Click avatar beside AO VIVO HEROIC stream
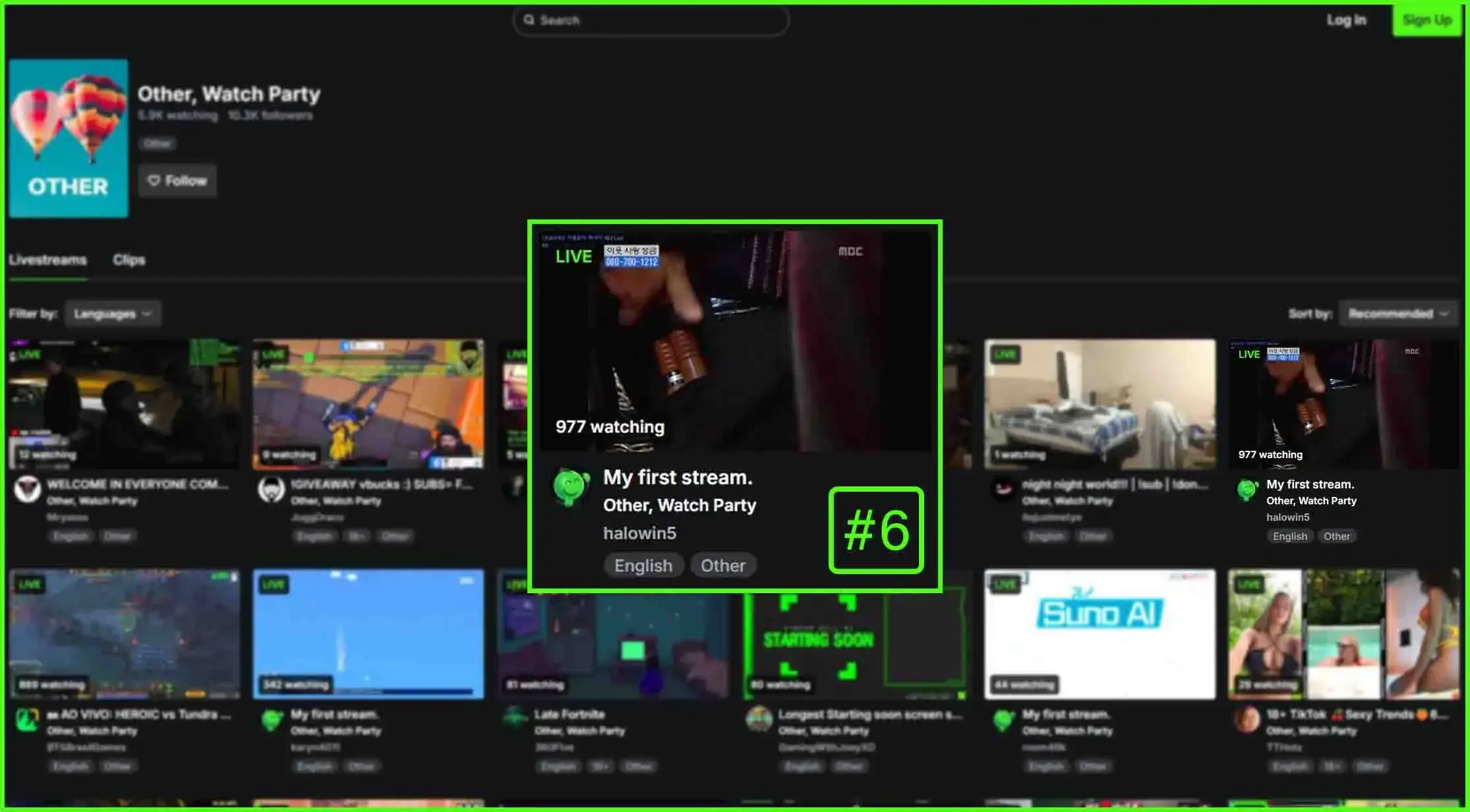Screen dimensions: 1470x812 27,720
